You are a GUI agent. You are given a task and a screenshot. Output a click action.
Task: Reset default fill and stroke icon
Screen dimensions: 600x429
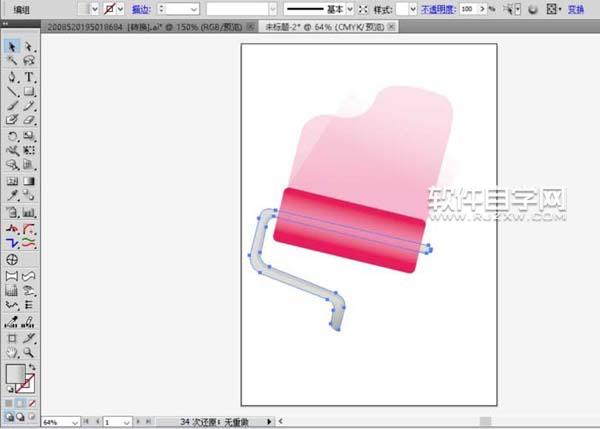click(x=10, y=390)
